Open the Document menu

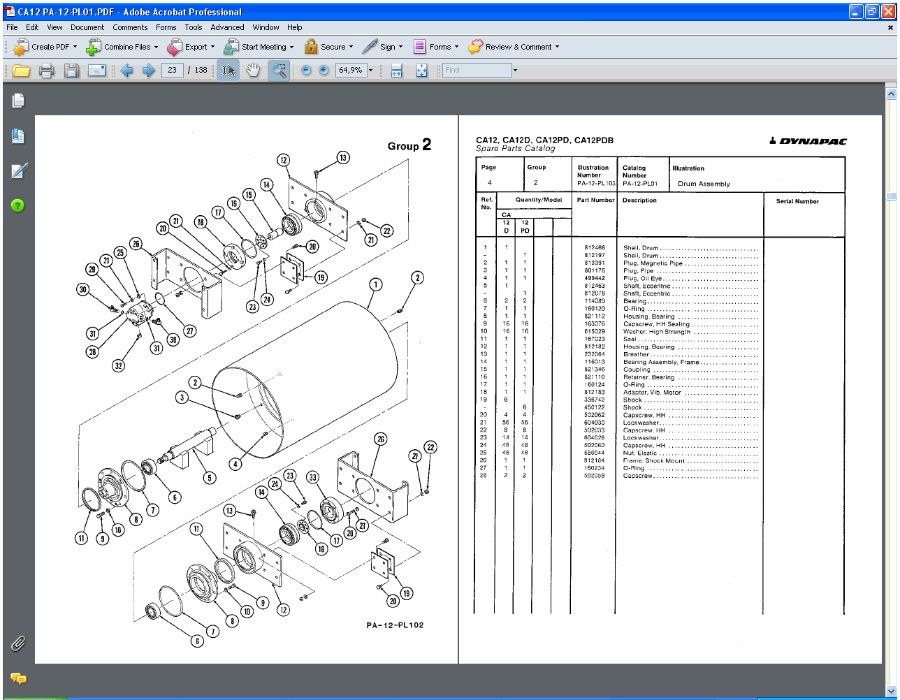pos(87,27)
